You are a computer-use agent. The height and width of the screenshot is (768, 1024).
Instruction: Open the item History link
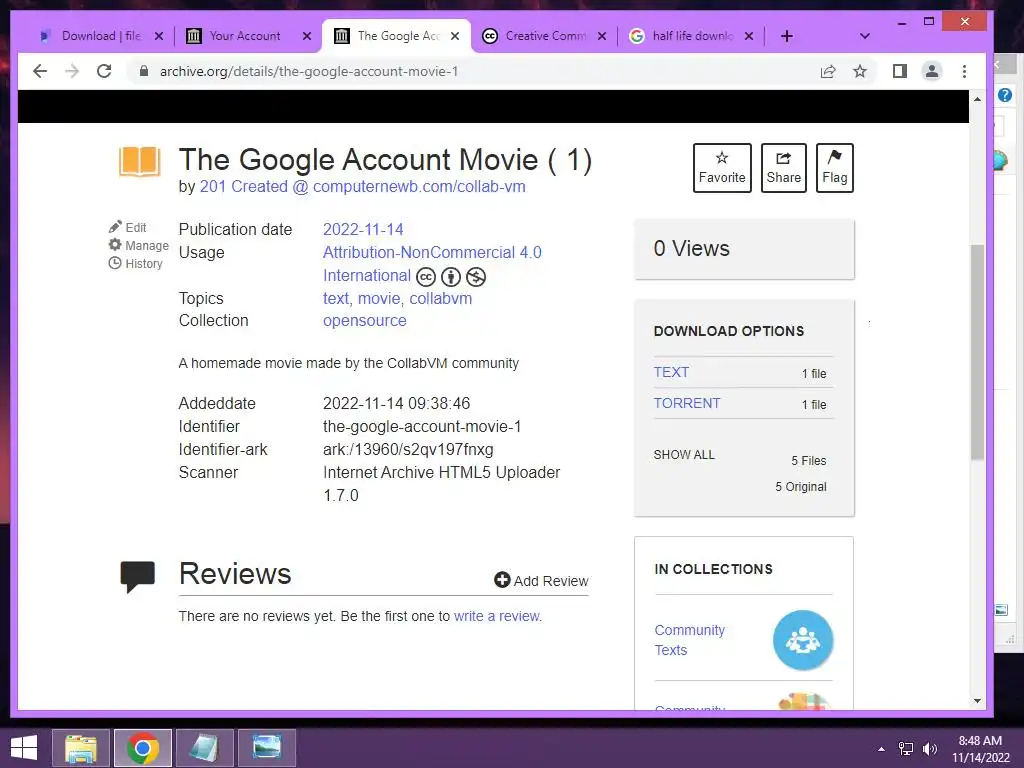click(135, 263)
